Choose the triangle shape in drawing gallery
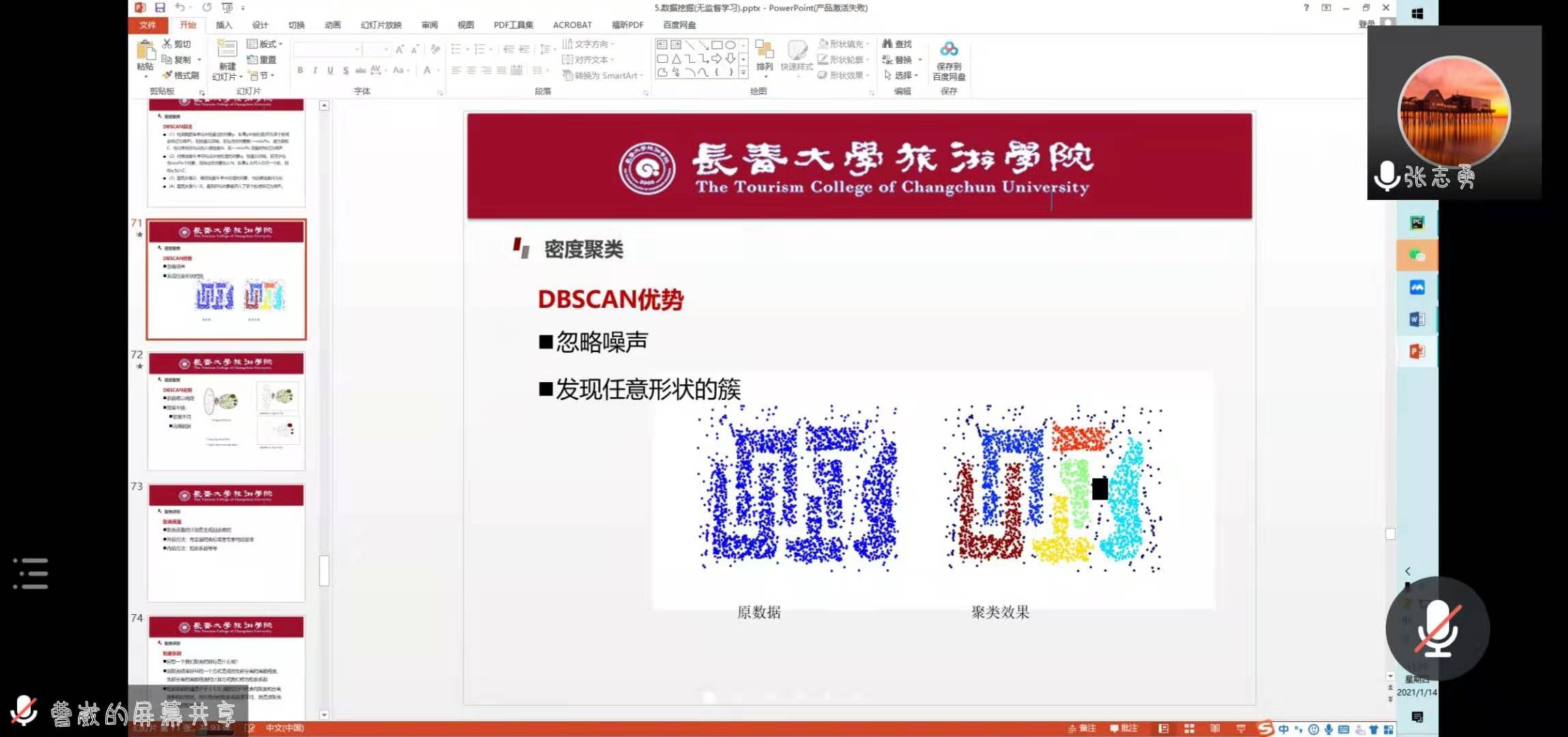 point(676,59)
